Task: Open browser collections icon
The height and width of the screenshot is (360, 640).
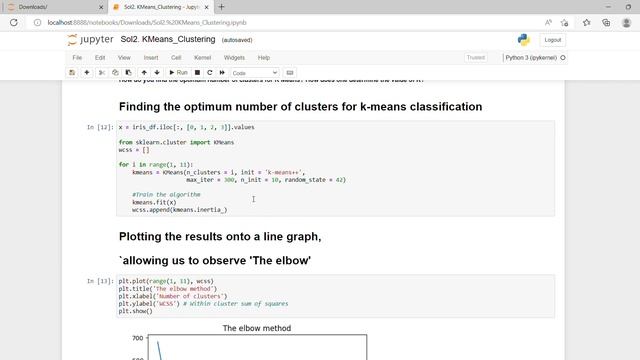Action: pyautogui.click(x=606, y=22)
